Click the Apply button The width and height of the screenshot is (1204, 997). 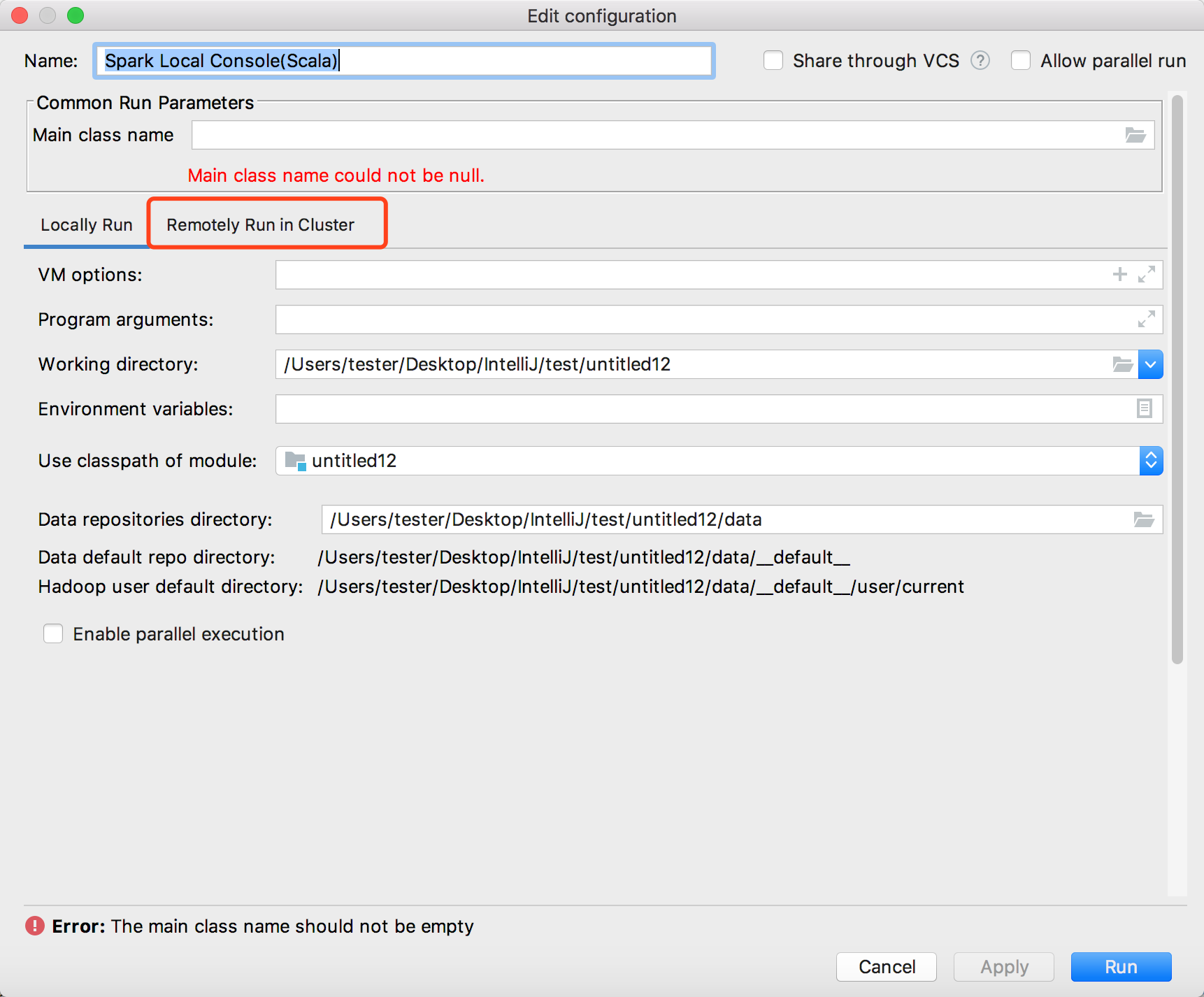(1003, 967)
